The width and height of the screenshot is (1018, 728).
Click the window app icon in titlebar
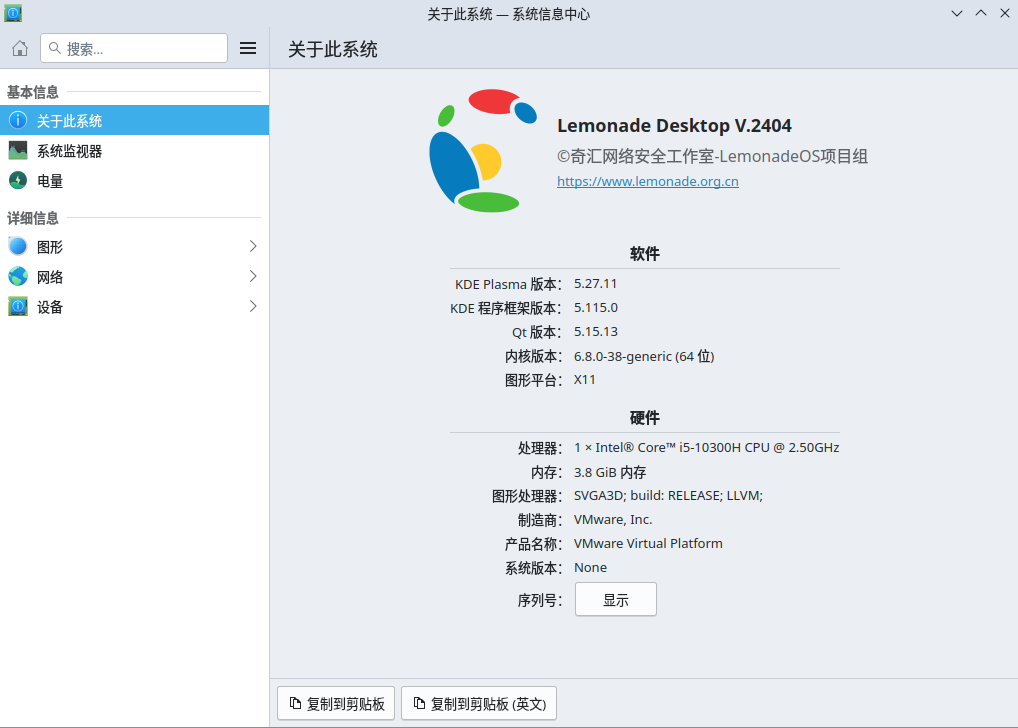pyautogui.click(x=13, y=13)
